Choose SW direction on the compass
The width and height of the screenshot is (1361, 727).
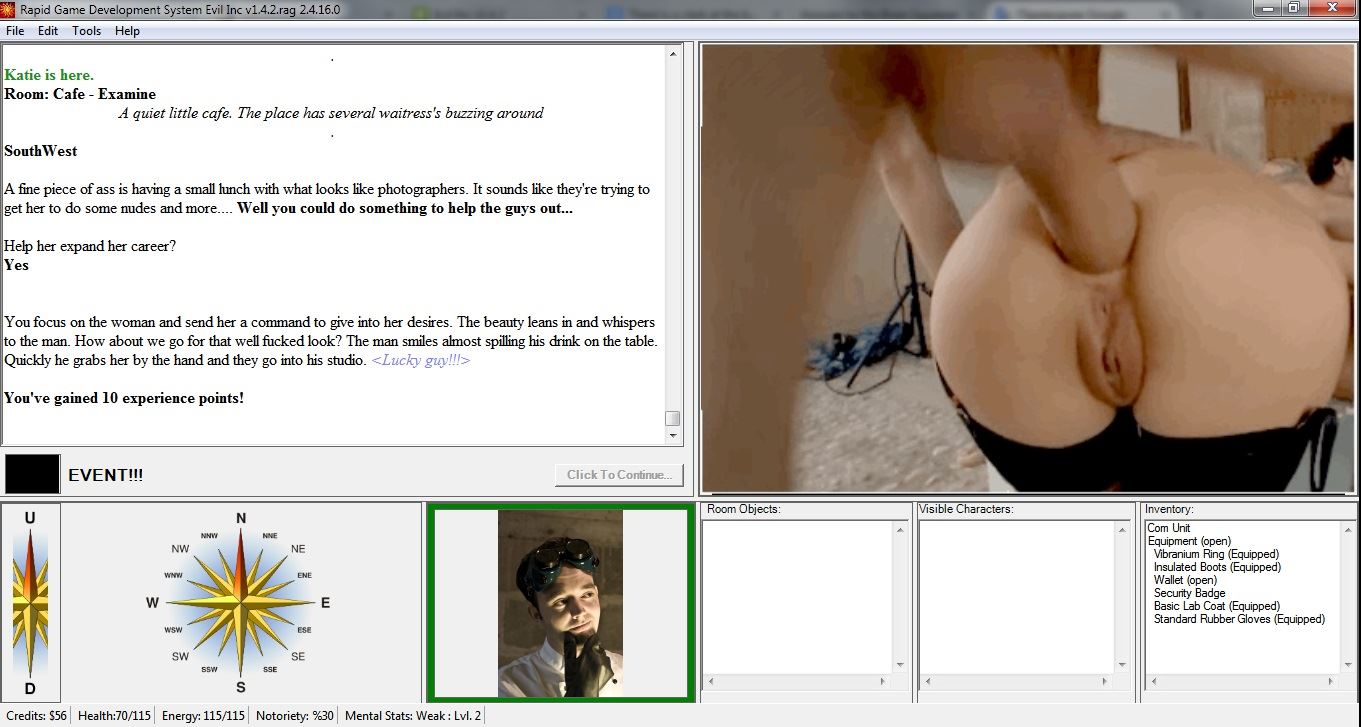tap(181, 657)
